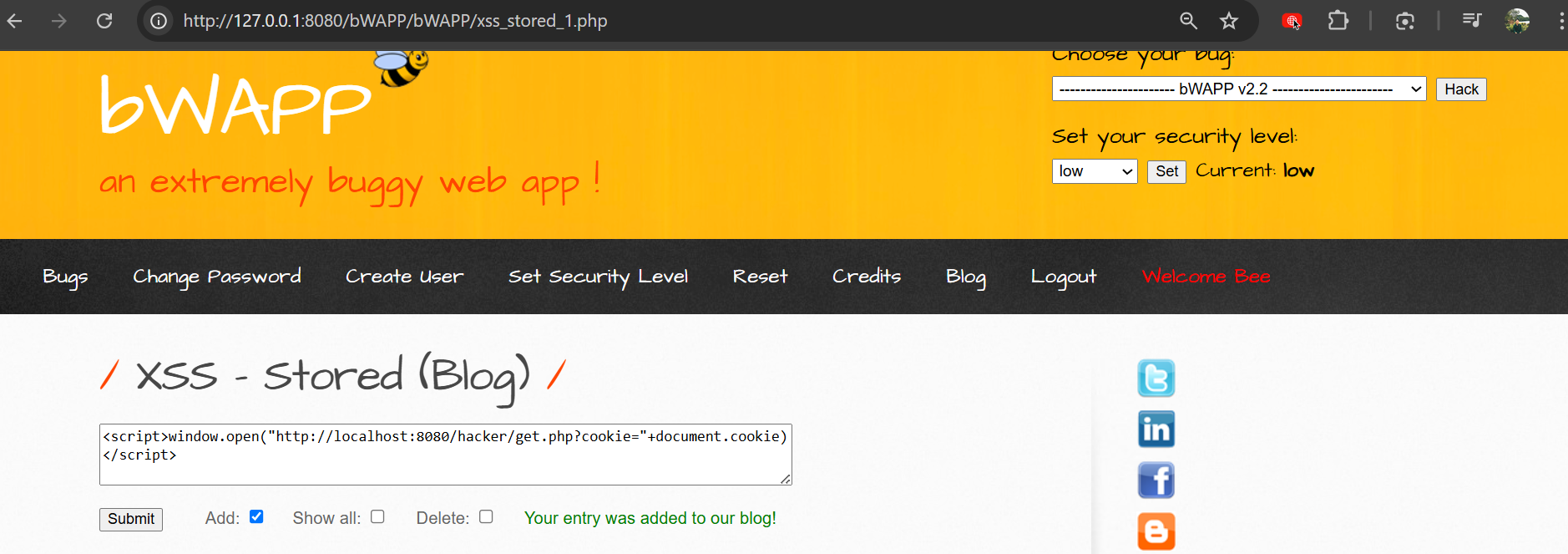The height and width of the screenshot is (554, 1568).
Task: Open the LinkedIn icon link
Action: click(1156, 429)
